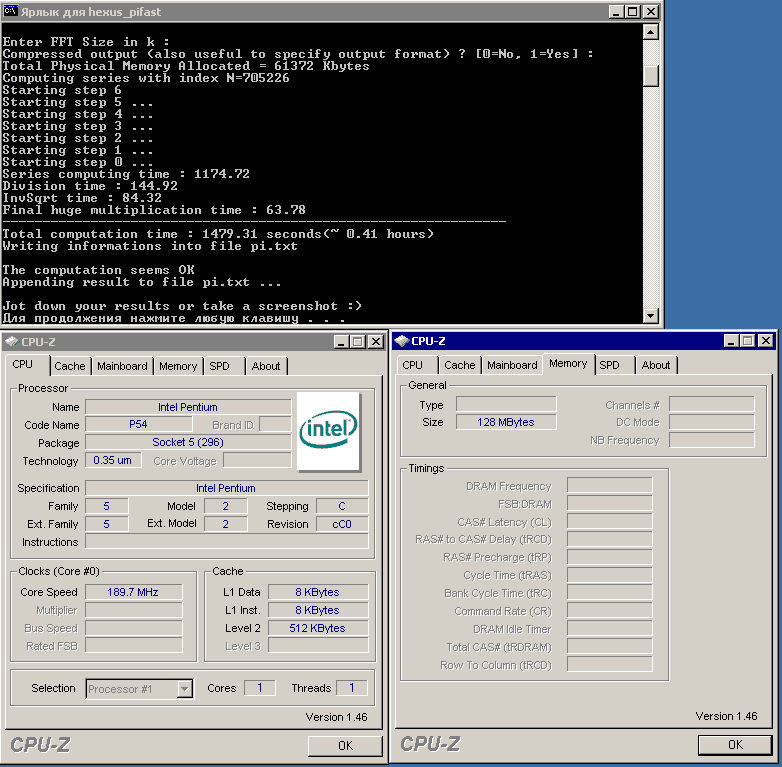
Task: Open About tab in right CPU-Z window
Action: (x=656, y=365)
